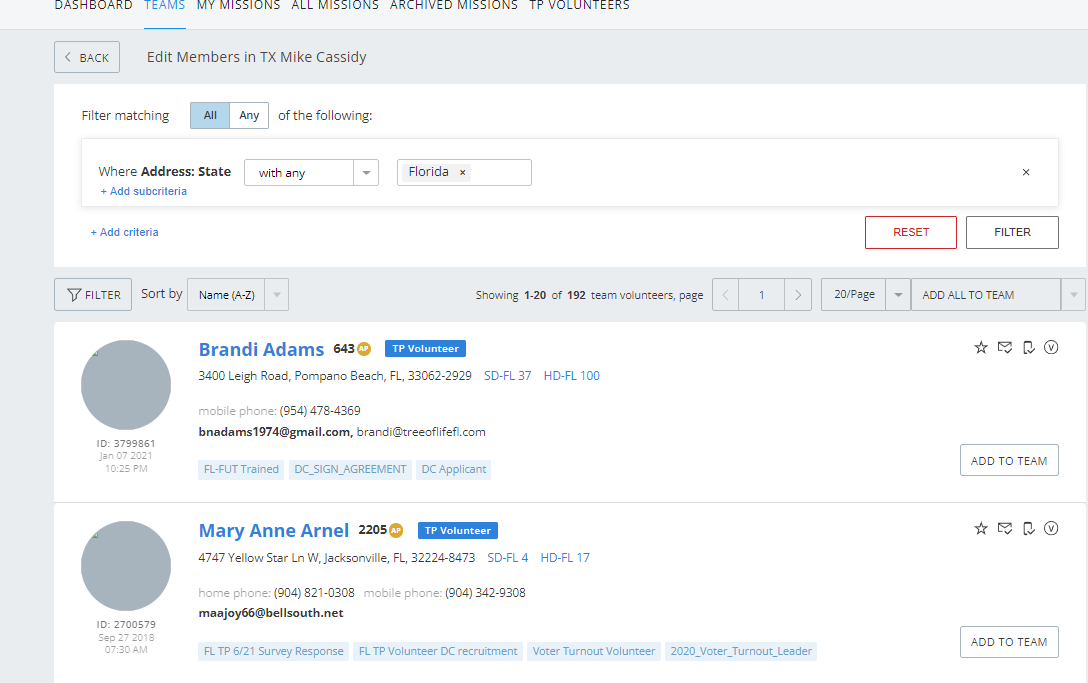Star Mary Anne Arnel's record
This screenshot has height=683, width=1088.
pyautogui.click(x=981, y=528)
